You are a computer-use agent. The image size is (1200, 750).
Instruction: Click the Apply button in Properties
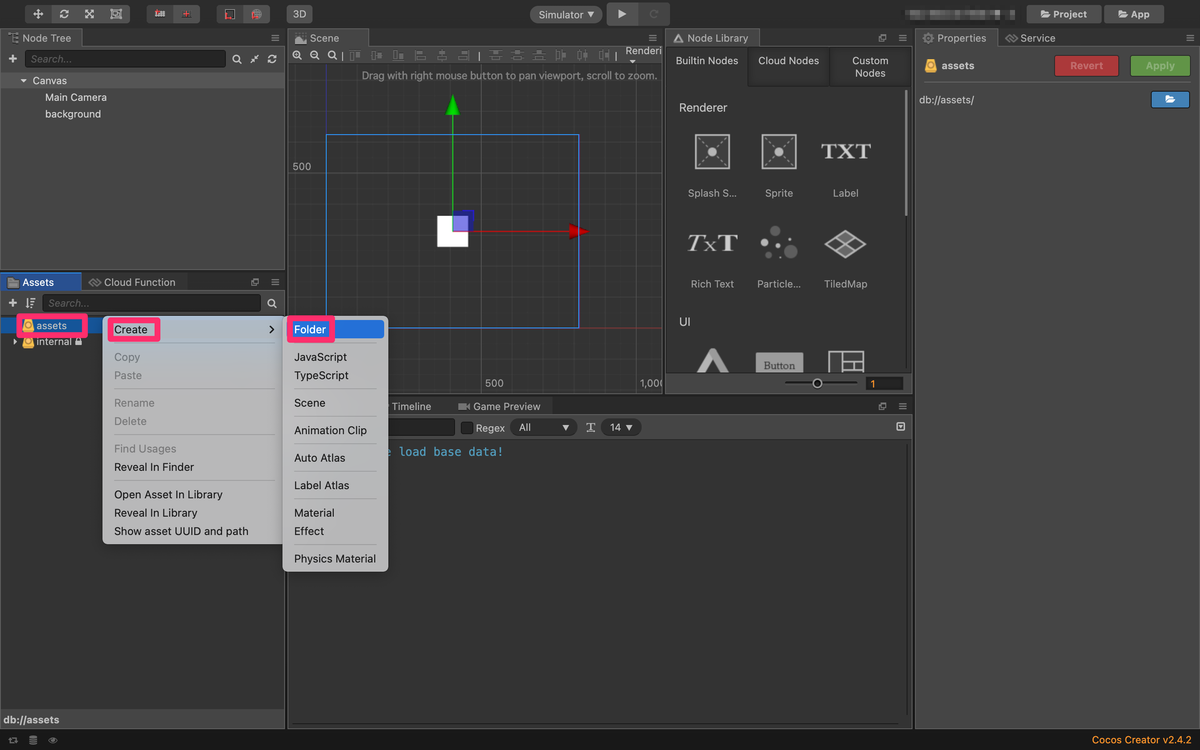tap(1160, 66)
